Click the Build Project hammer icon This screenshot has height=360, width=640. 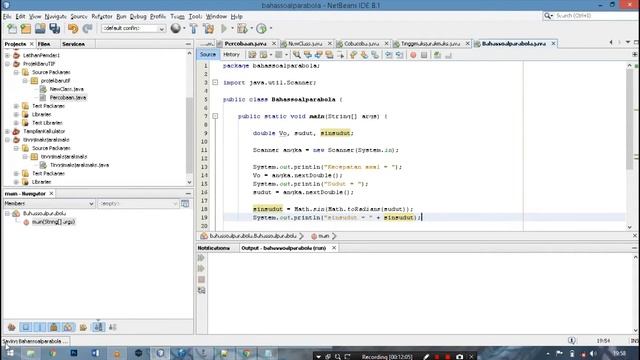point(194,29)
